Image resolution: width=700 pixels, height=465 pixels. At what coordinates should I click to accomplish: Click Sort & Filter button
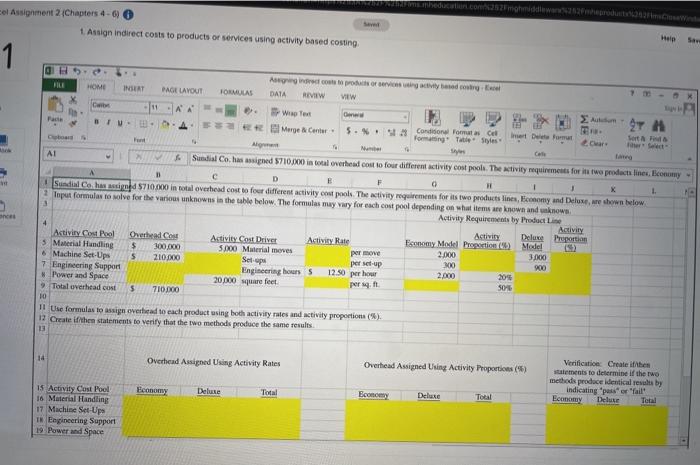(x=636, y=133)
